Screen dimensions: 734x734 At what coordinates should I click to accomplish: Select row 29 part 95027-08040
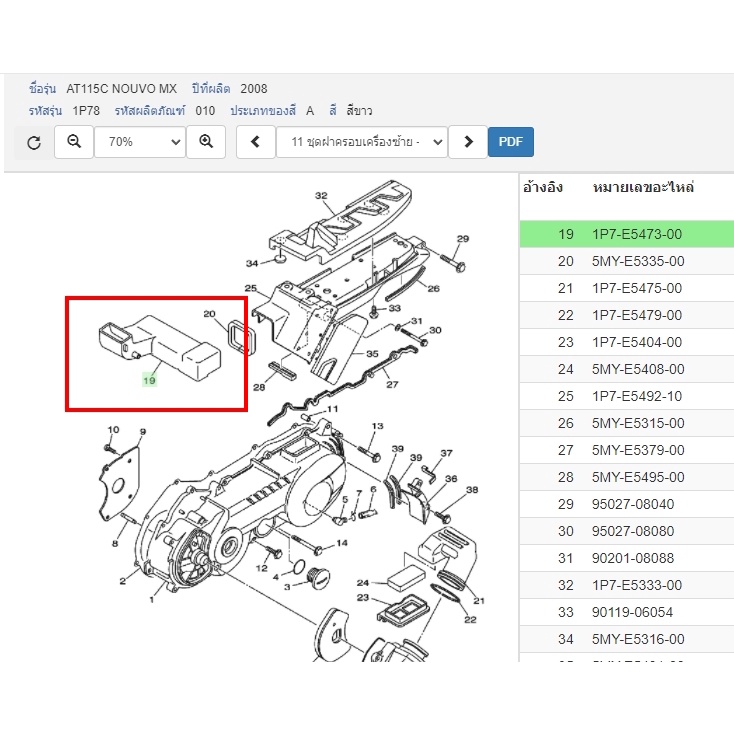pos(627,504)
